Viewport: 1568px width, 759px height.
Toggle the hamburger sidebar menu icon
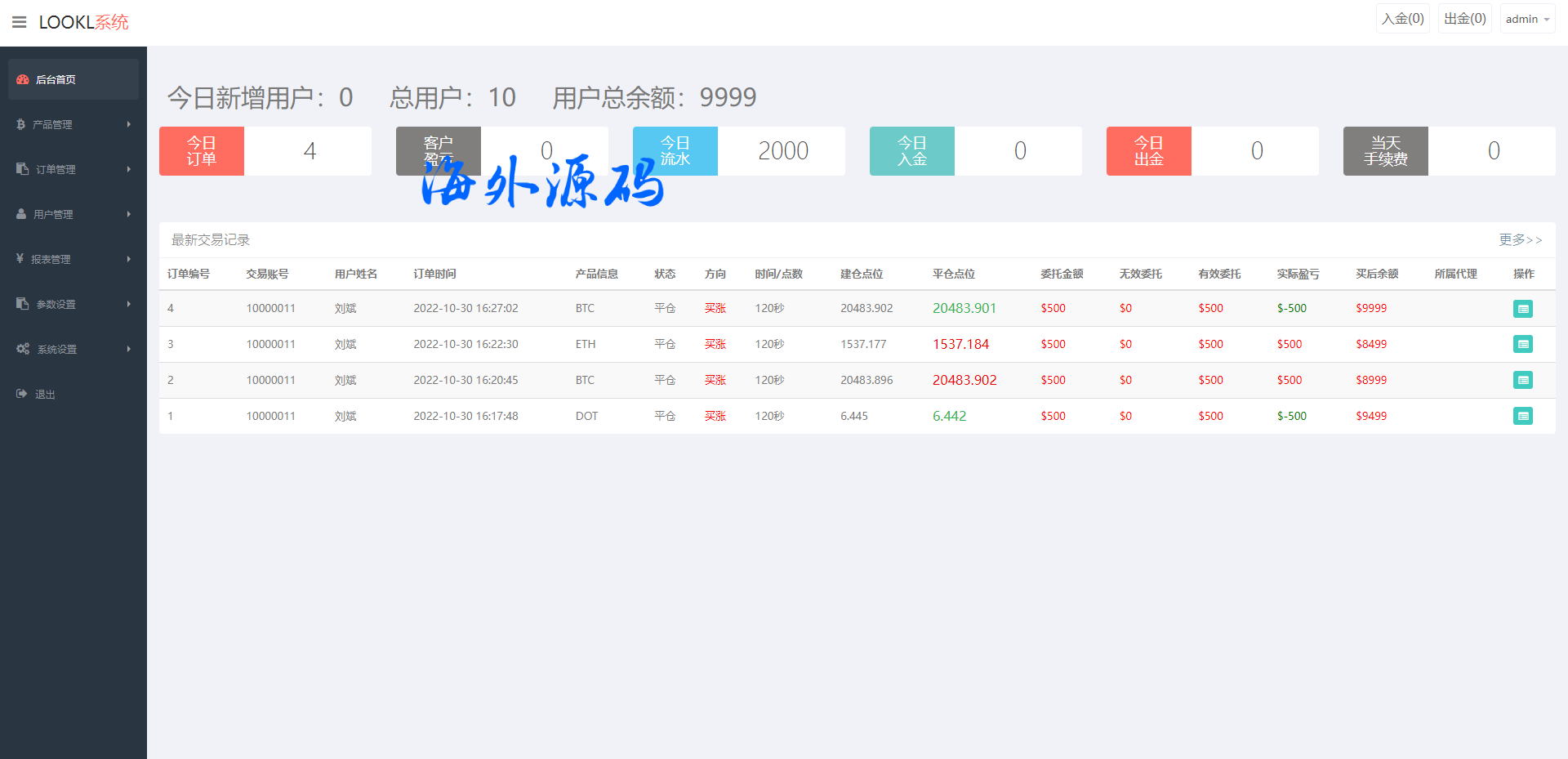tap(20, 22)
